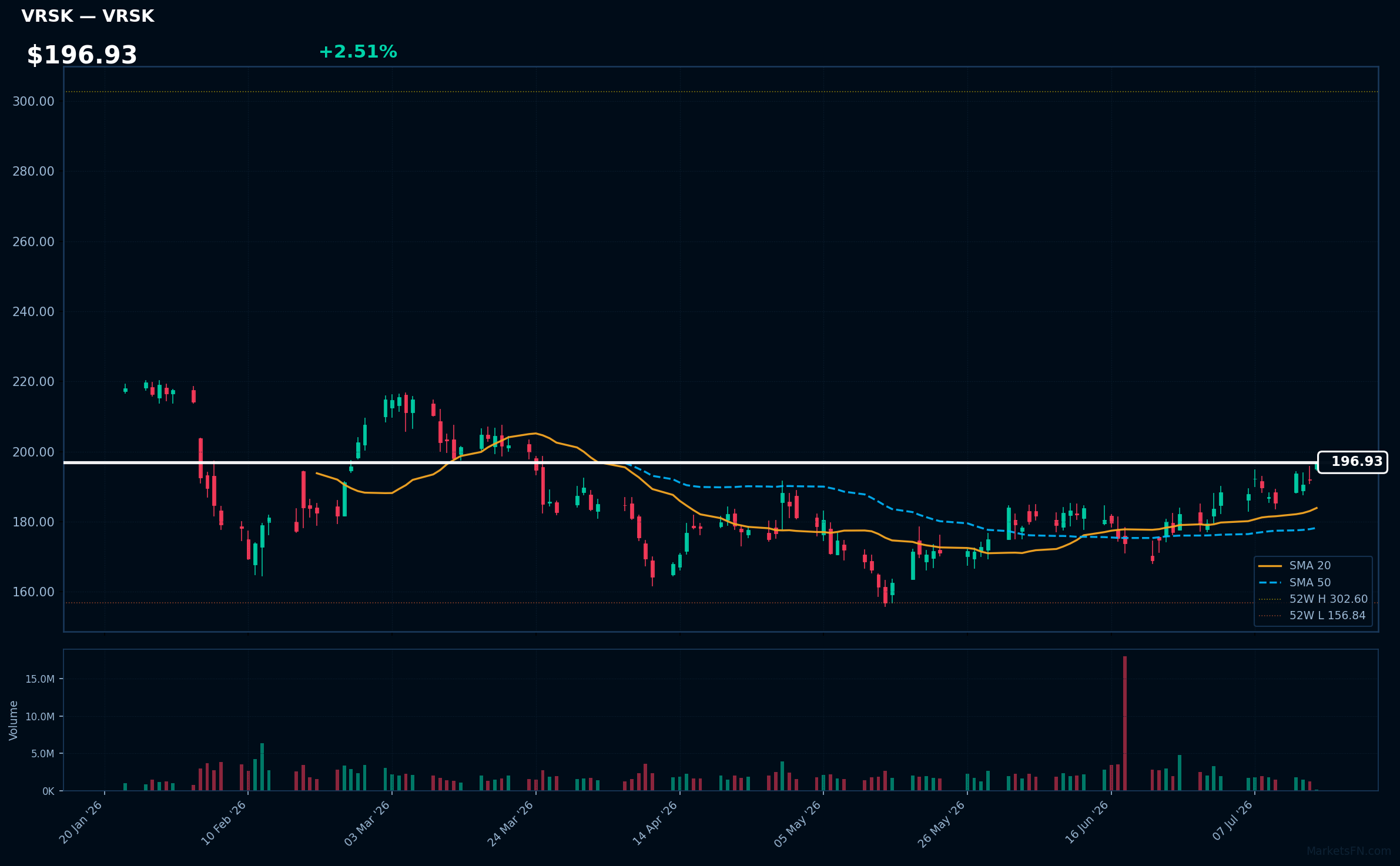
Task: Click the 196.93 price label badge
Action: coord(1352,462)
